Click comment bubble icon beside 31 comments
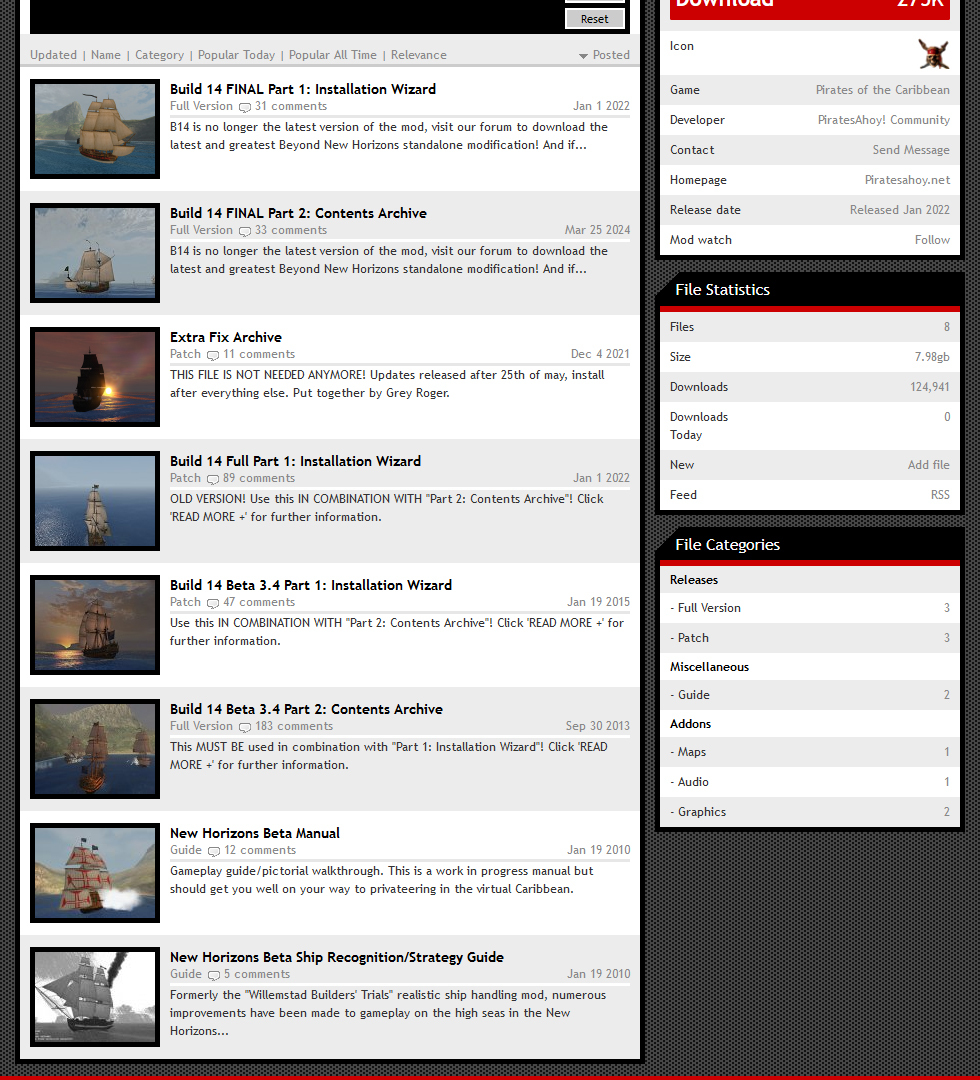This screenshot has height=1080, width=980. click(244, 107)
